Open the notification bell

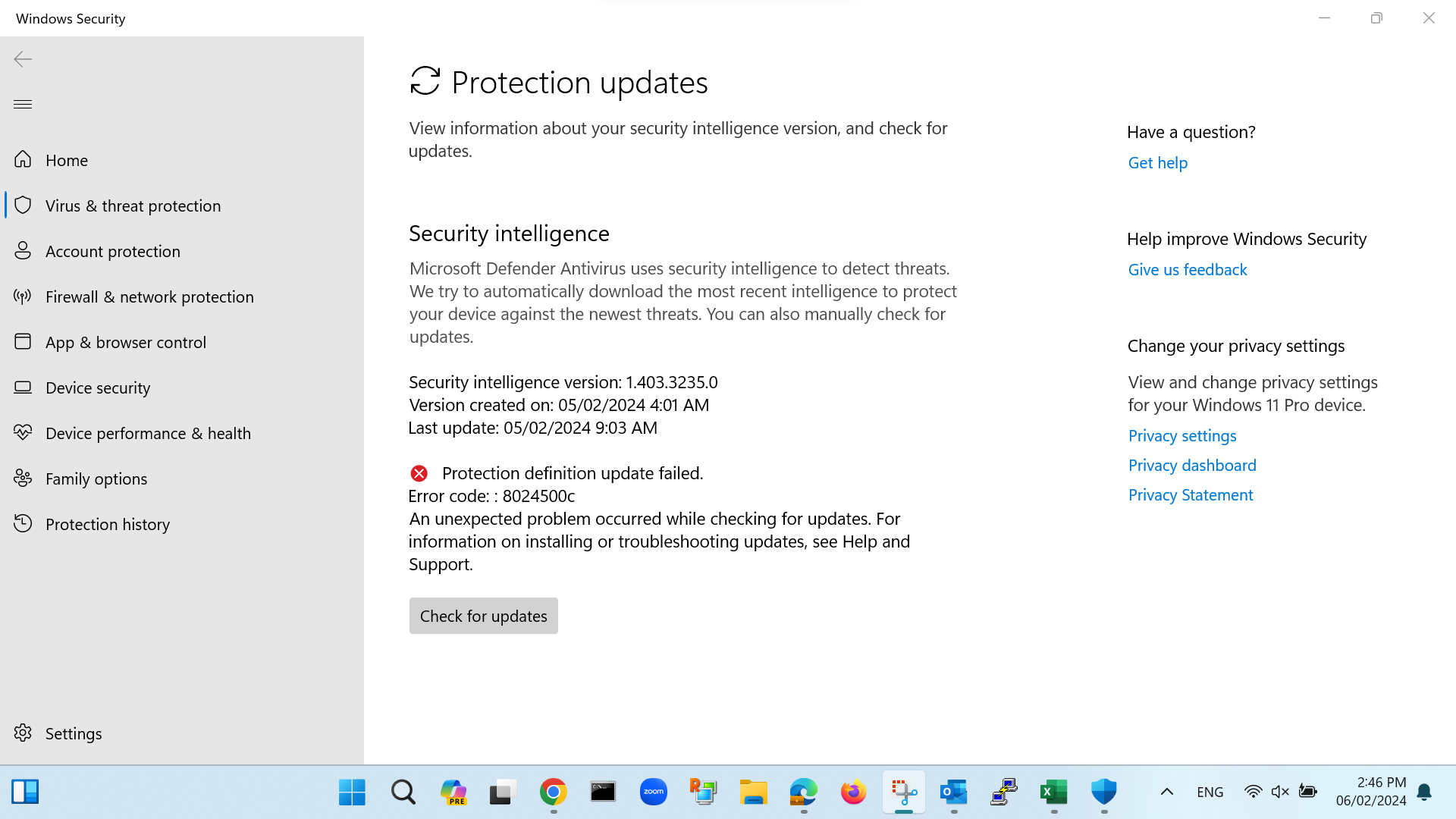tap(1424, 792)
